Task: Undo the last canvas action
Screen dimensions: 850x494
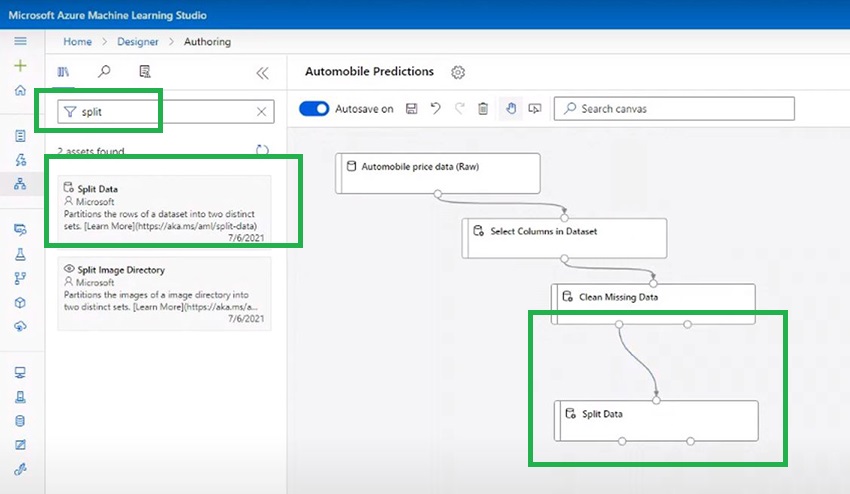Action: click(435, 108)
